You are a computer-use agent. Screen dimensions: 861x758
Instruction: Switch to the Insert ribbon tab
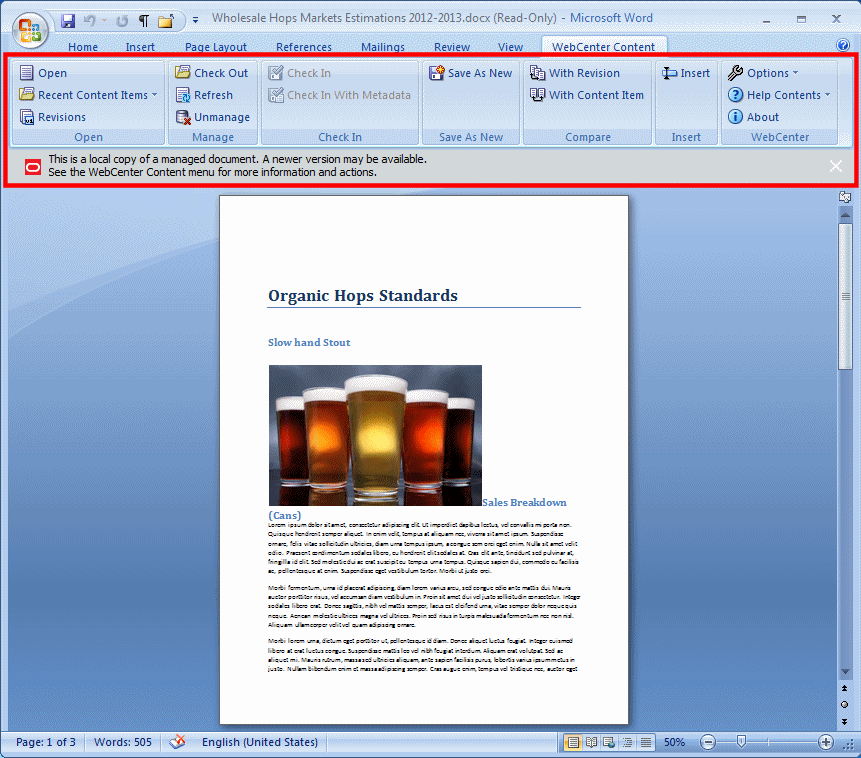pyautogui.click(x=140, y=47)
